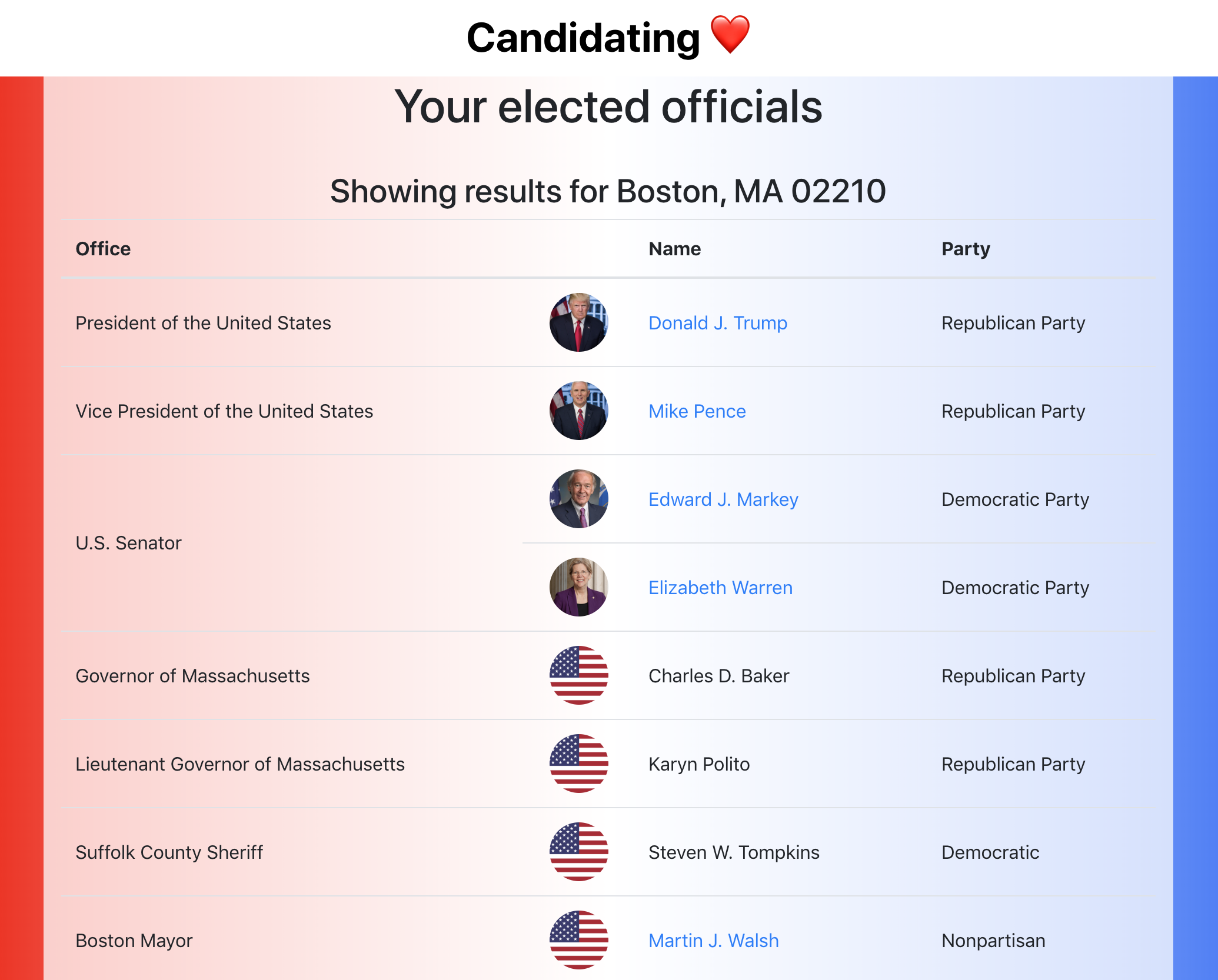Open the Mike Pence link
1218x980 pixels.
coord(697,411)
